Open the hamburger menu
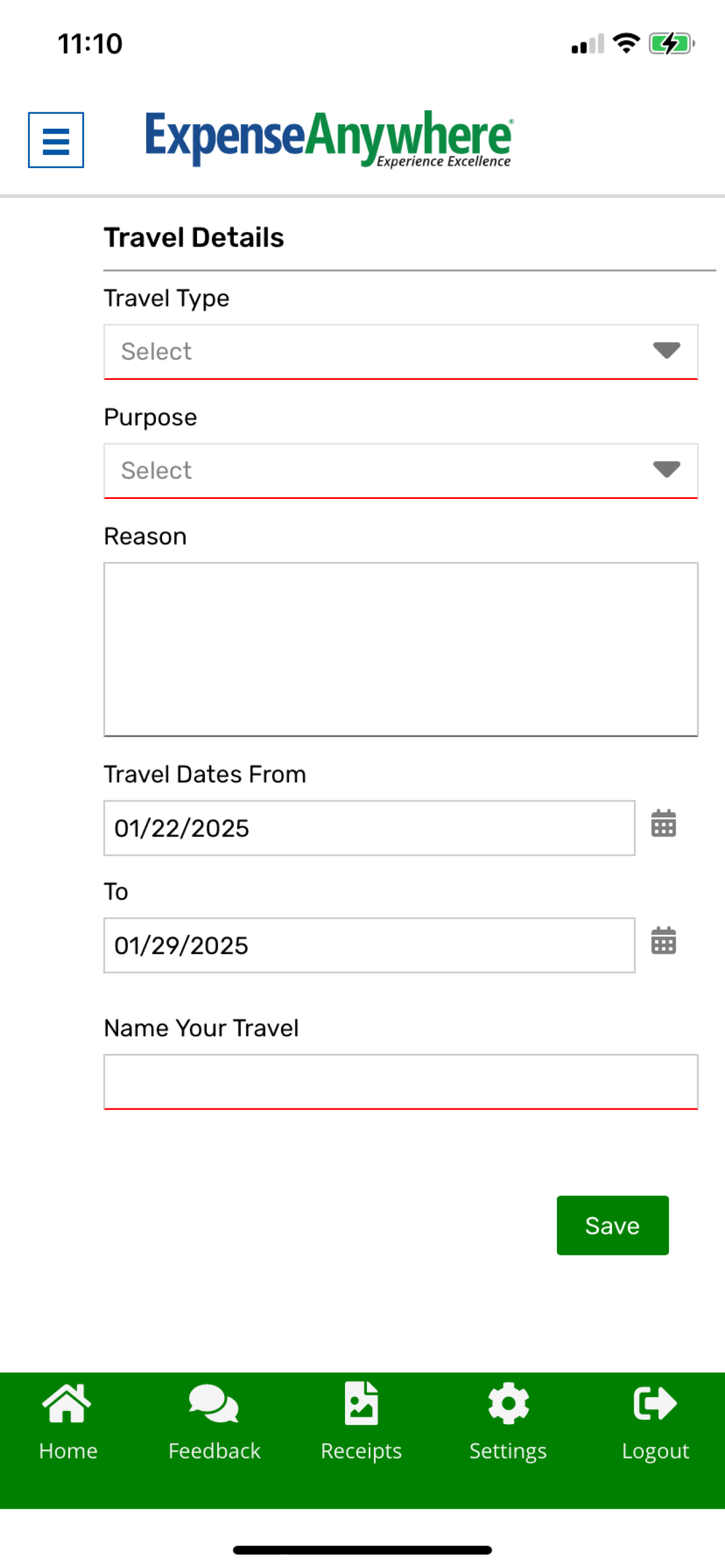This screenshot has height=1568, width=725. [x=56, y=140]
